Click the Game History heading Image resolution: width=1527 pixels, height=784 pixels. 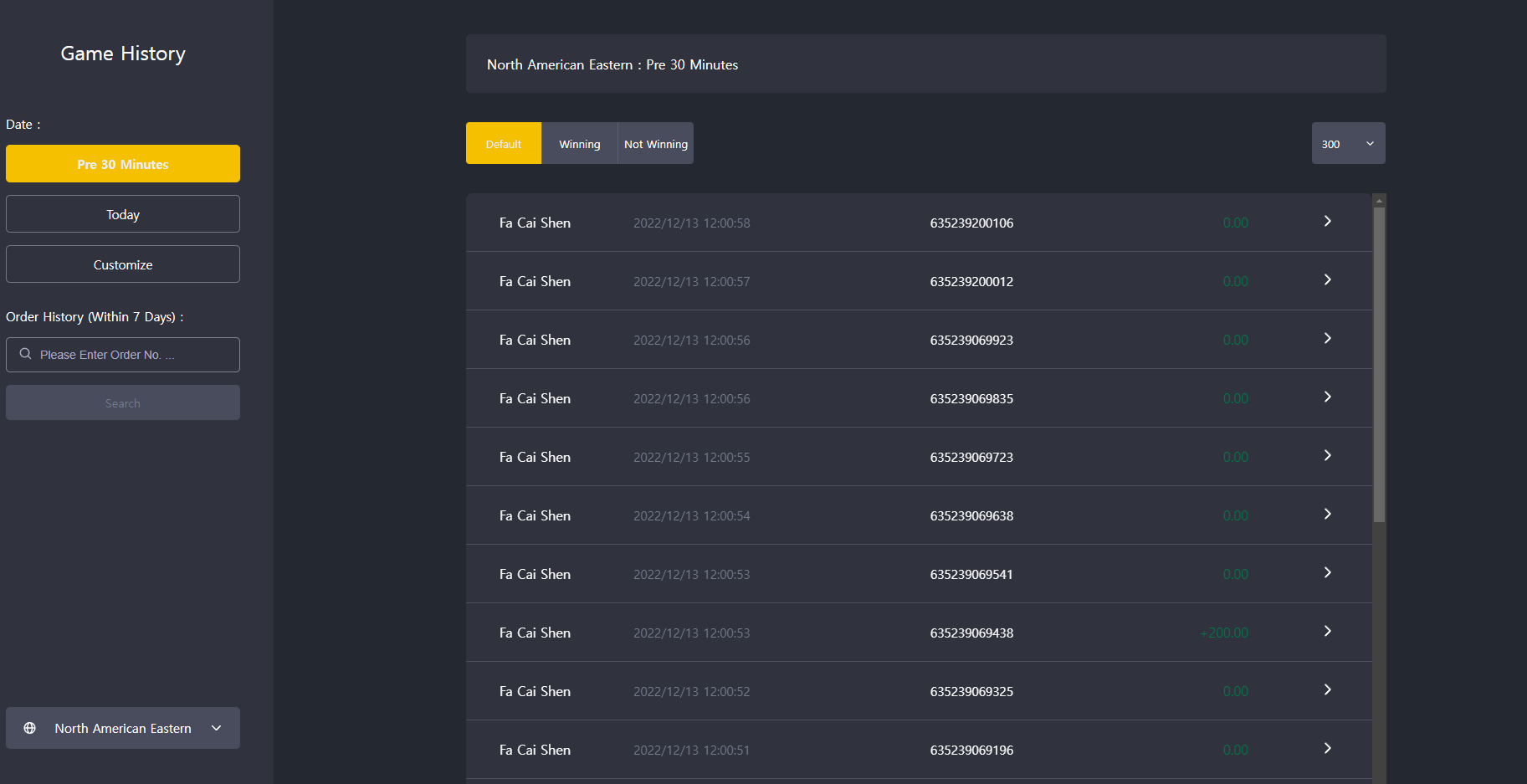(x=123, y=54)
